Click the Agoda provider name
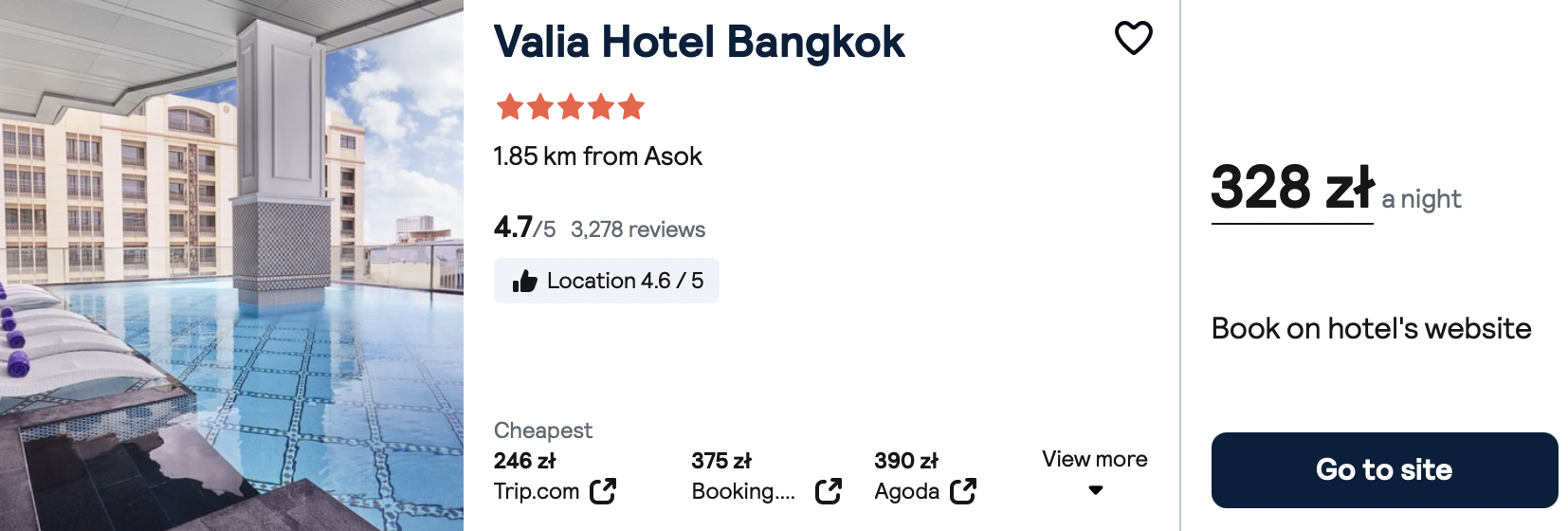 click(906, 491)
